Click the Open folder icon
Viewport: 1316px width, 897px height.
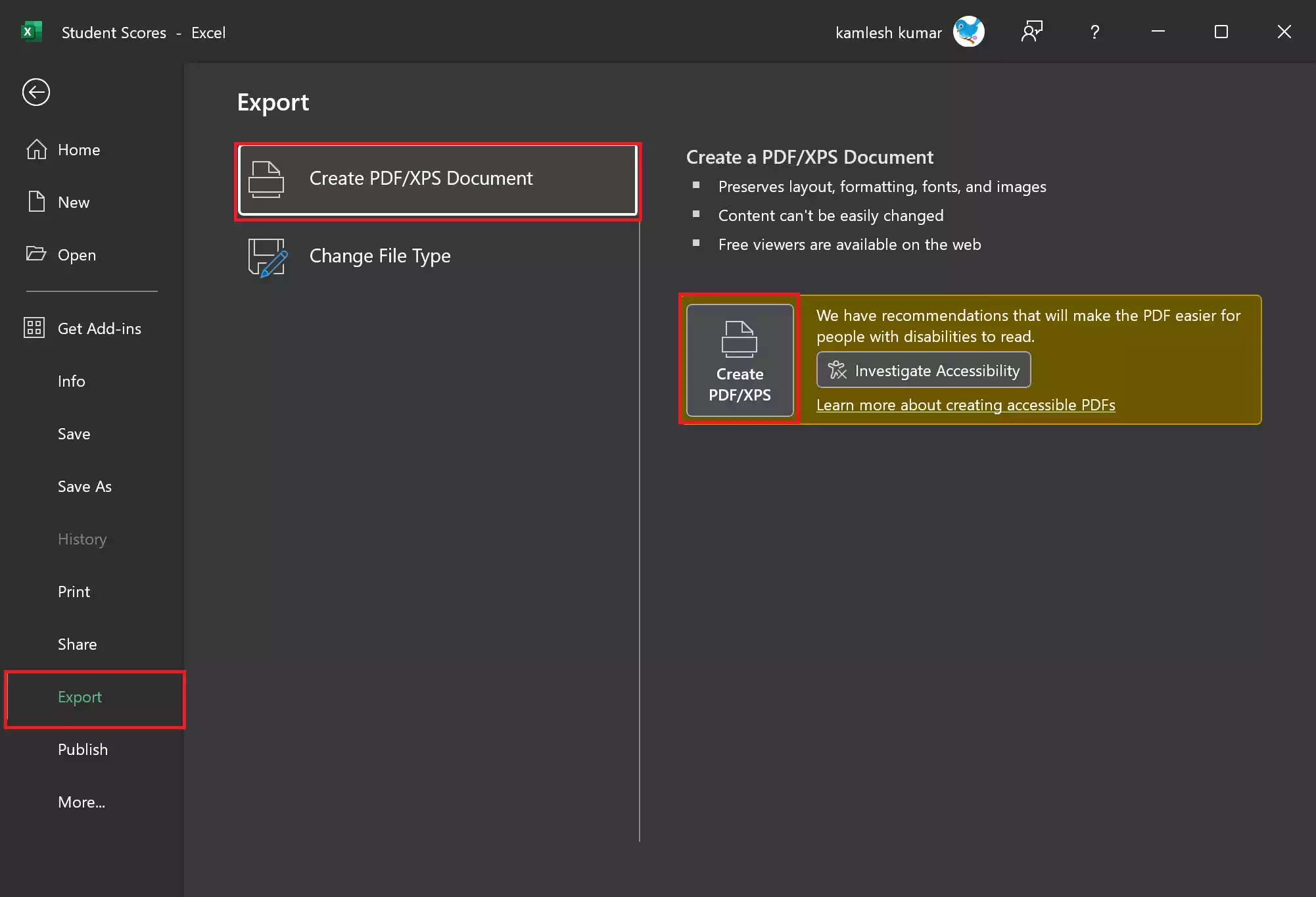(36, 254)
